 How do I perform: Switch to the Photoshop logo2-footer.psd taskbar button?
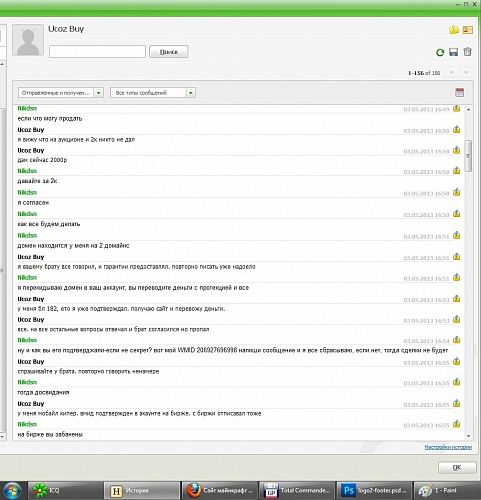(x=374, y=491)
